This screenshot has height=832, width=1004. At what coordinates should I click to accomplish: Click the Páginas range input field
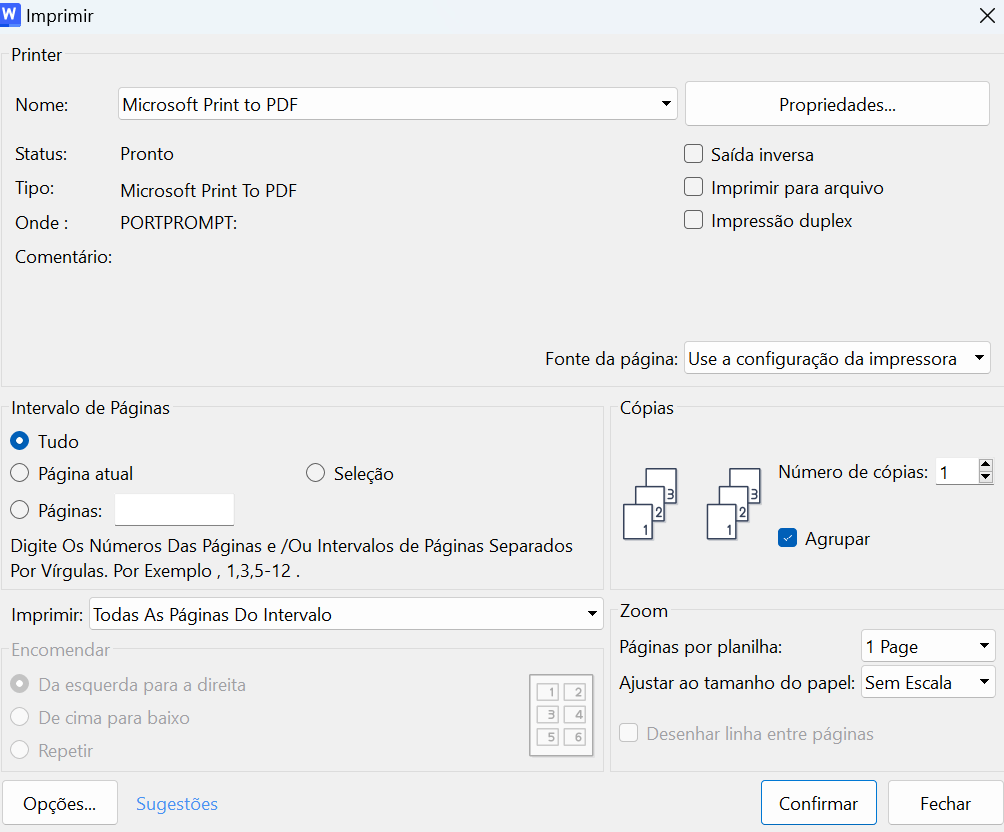pos(174,509)
